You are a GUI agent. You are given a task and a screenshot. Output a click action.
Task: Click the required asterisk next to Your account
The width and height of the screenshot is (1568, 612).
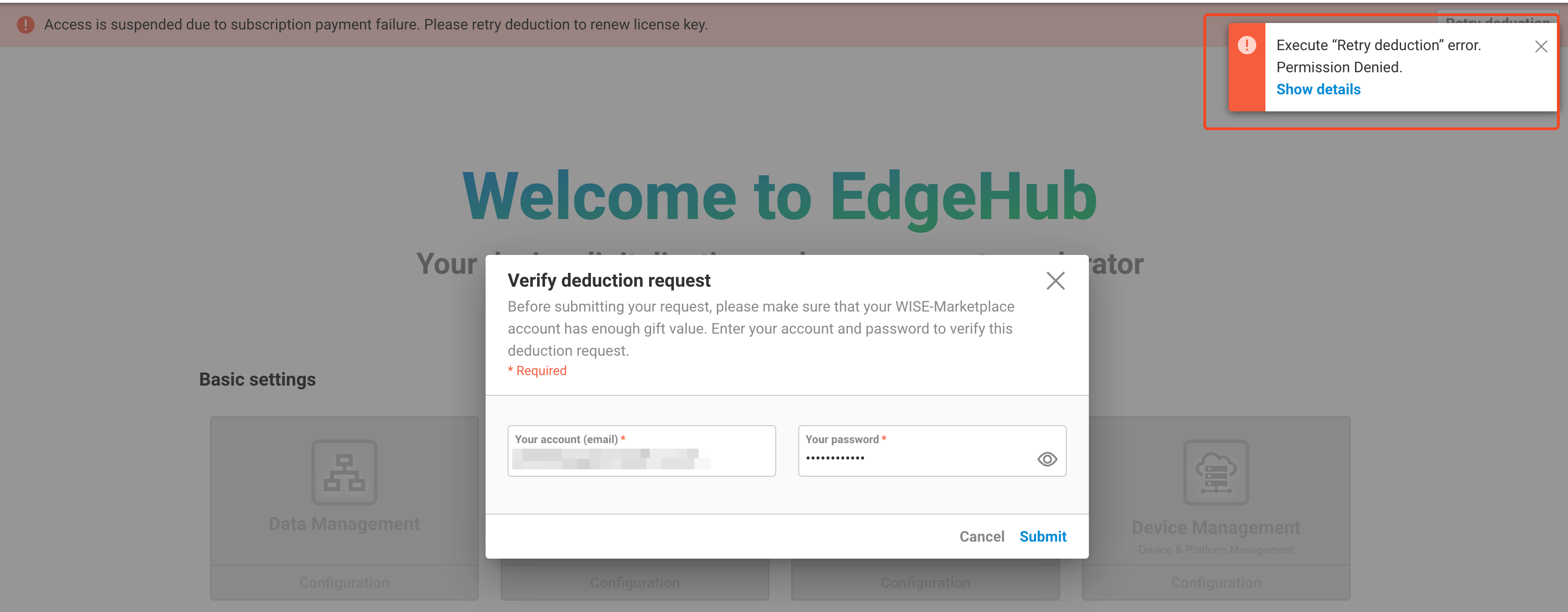coord(624,438)
